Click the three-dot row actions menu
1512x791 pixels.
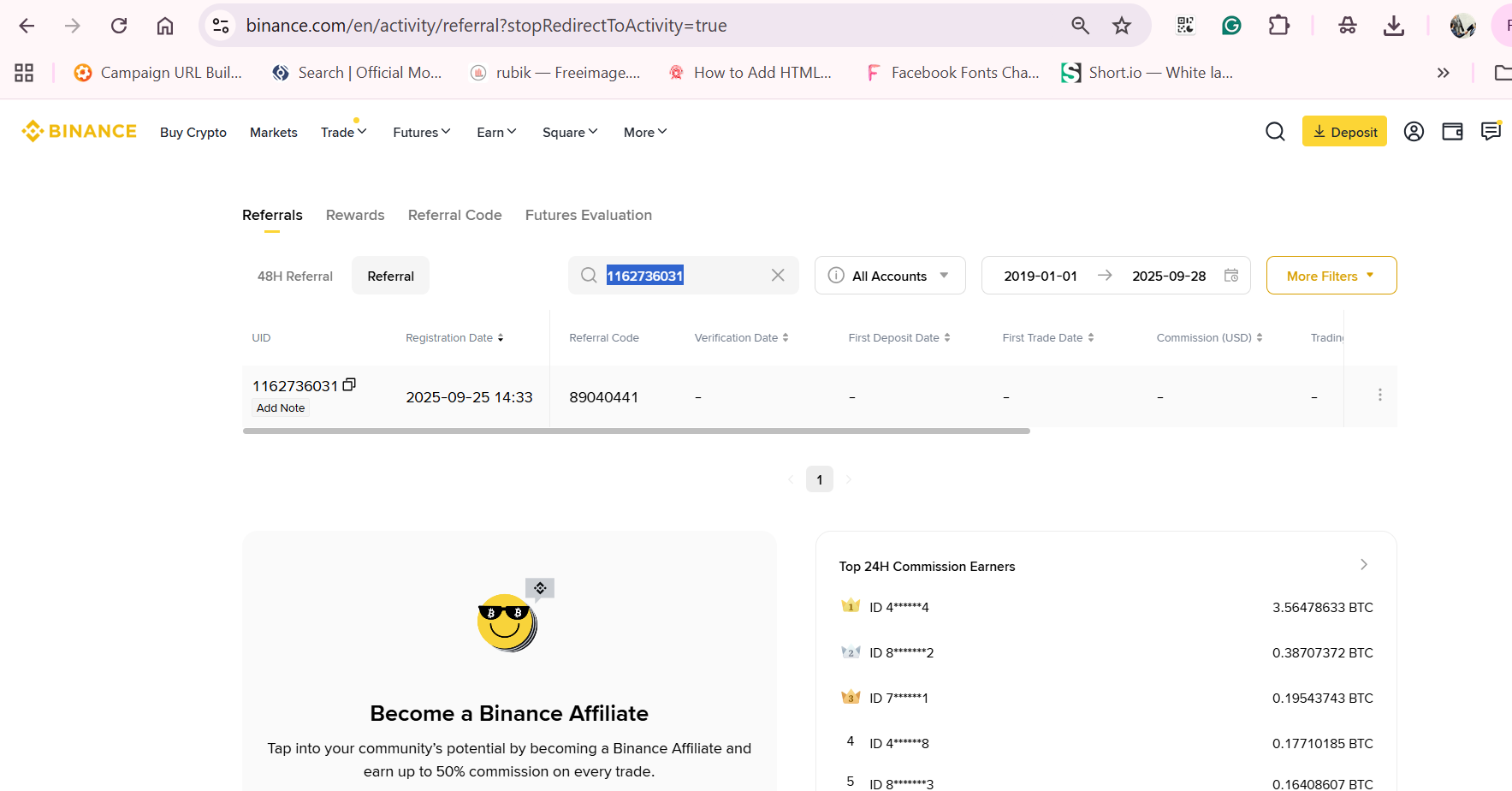pyautogui.click(x=1379, y=395)
